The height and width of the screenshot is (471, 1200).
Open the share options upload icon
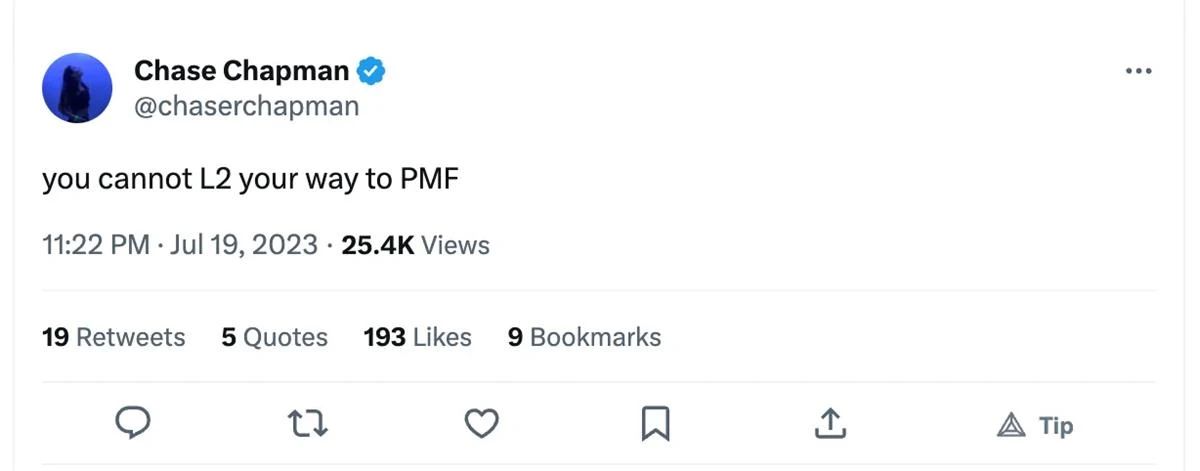[x=828, y=425]
